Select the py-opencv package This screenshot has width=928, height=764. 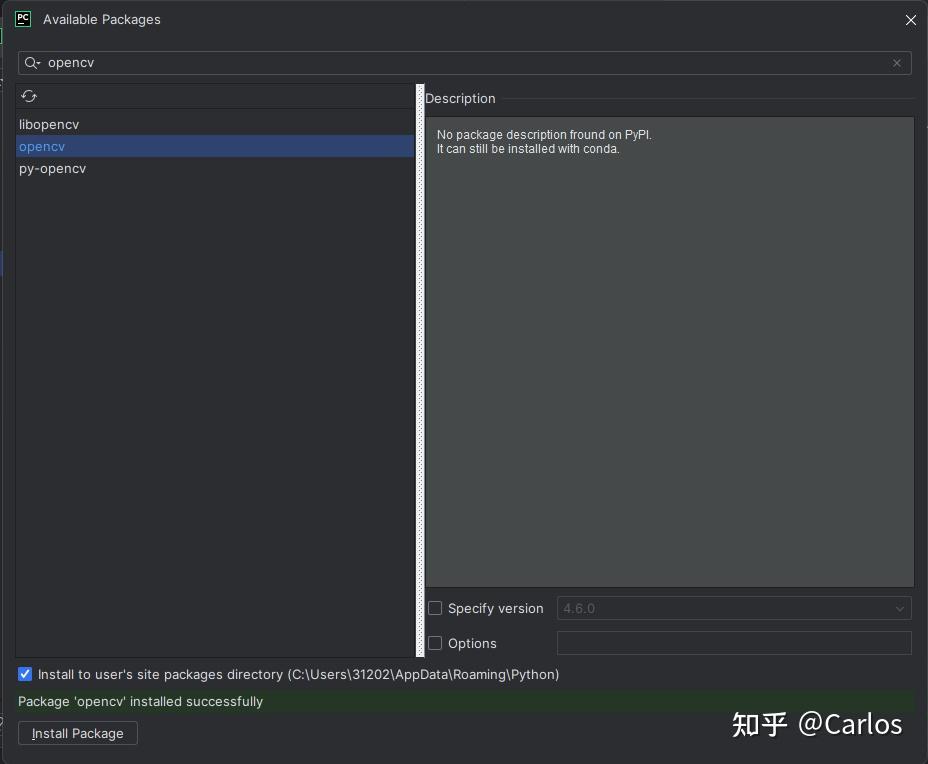(52, 168)
